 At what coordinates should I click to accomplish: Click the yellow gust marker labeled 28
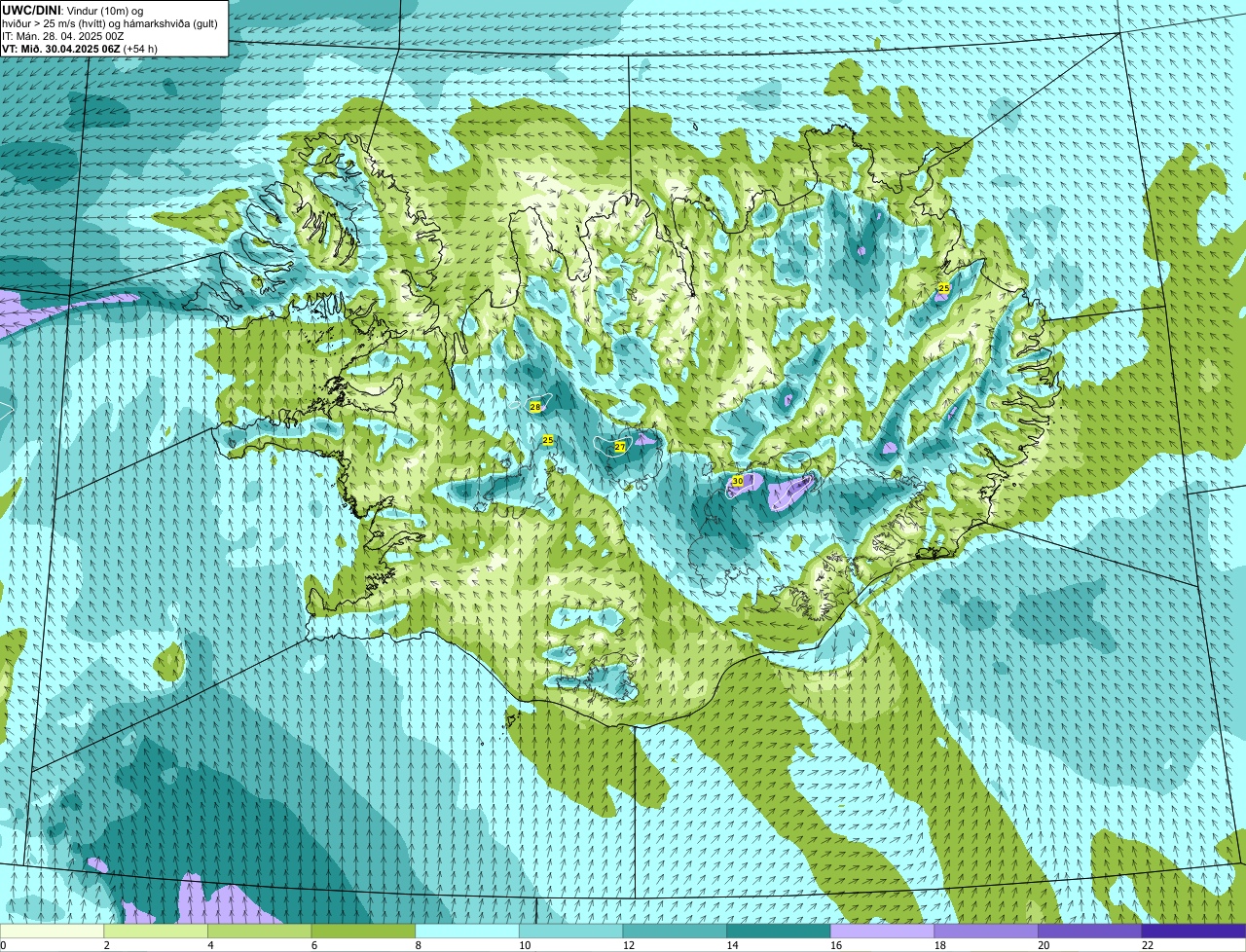[x=535, y=406]
